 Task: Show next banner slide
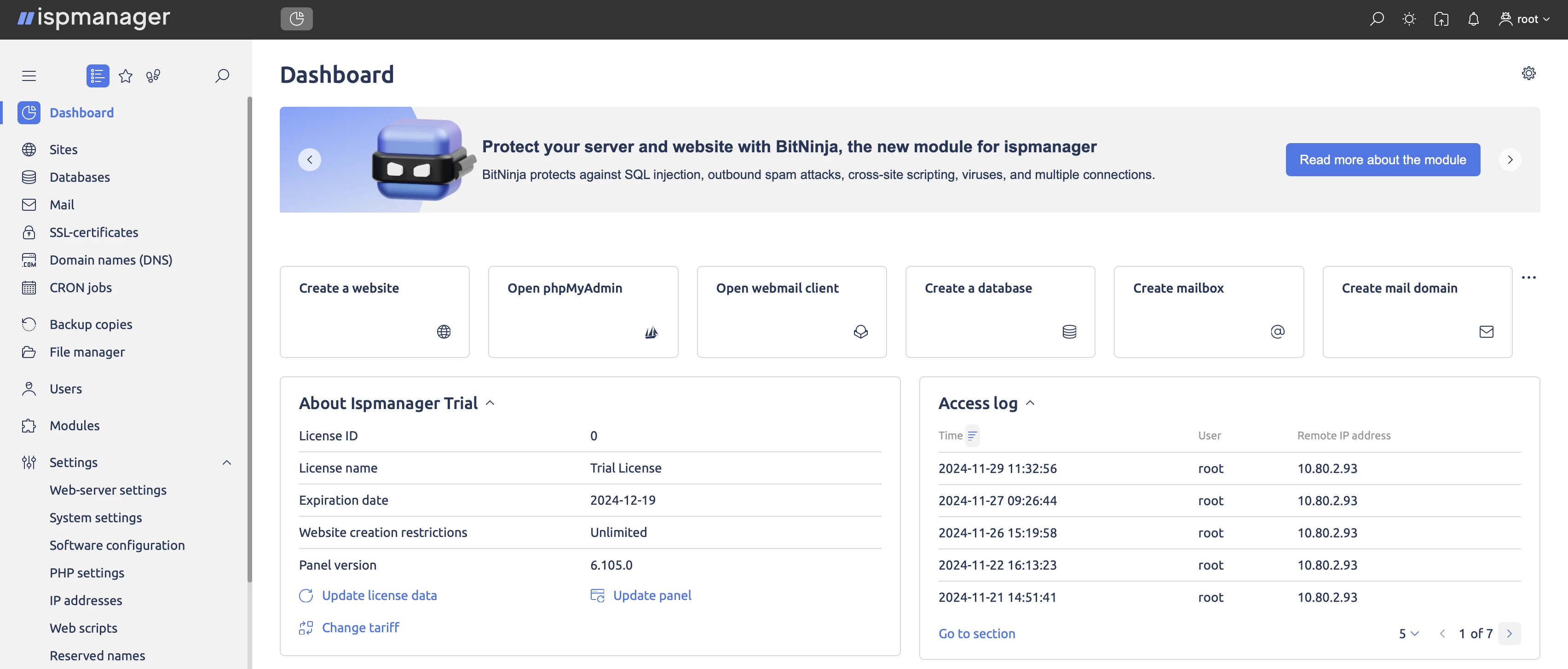pyautogui.click(x=1510, y=160)
